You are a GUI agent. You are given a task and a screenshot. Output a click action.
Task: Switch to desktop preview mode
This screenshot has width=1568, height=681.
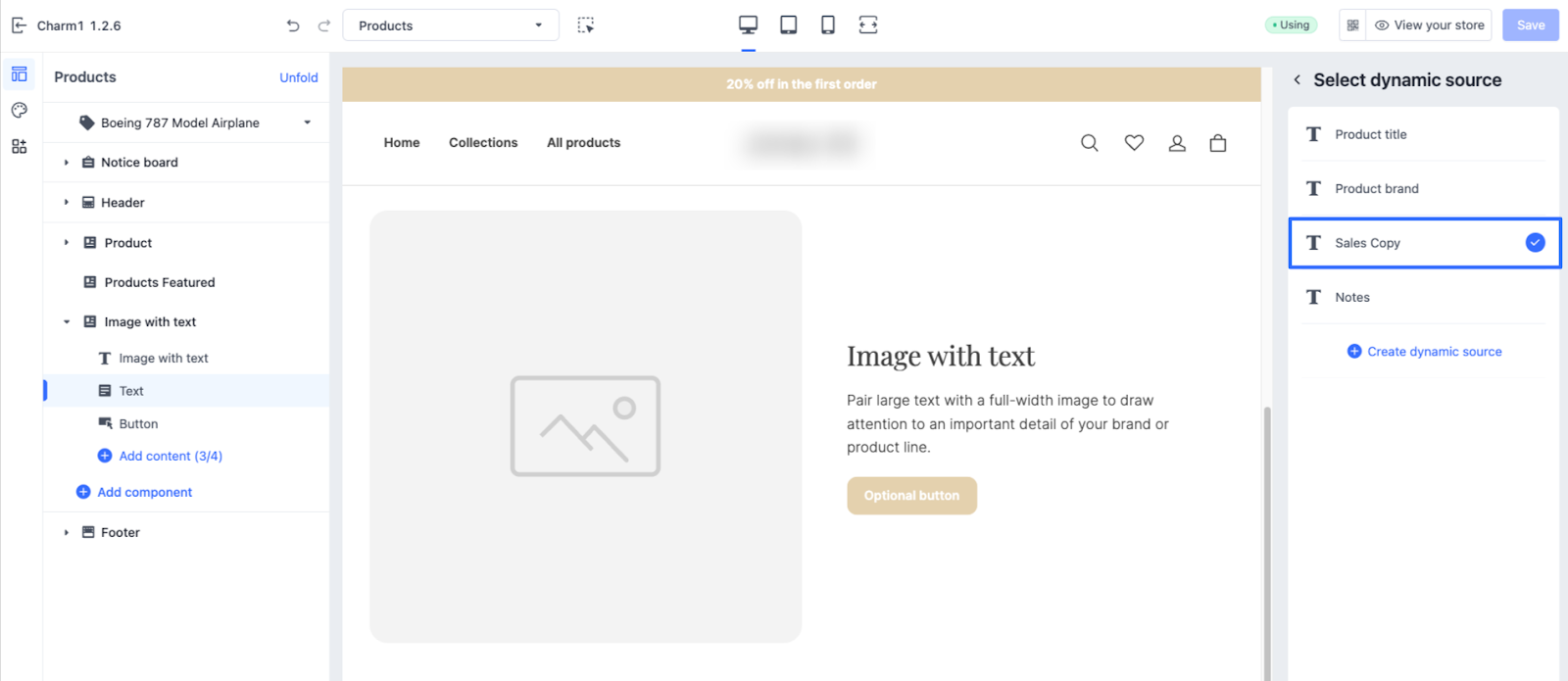(x=748, y=25)
